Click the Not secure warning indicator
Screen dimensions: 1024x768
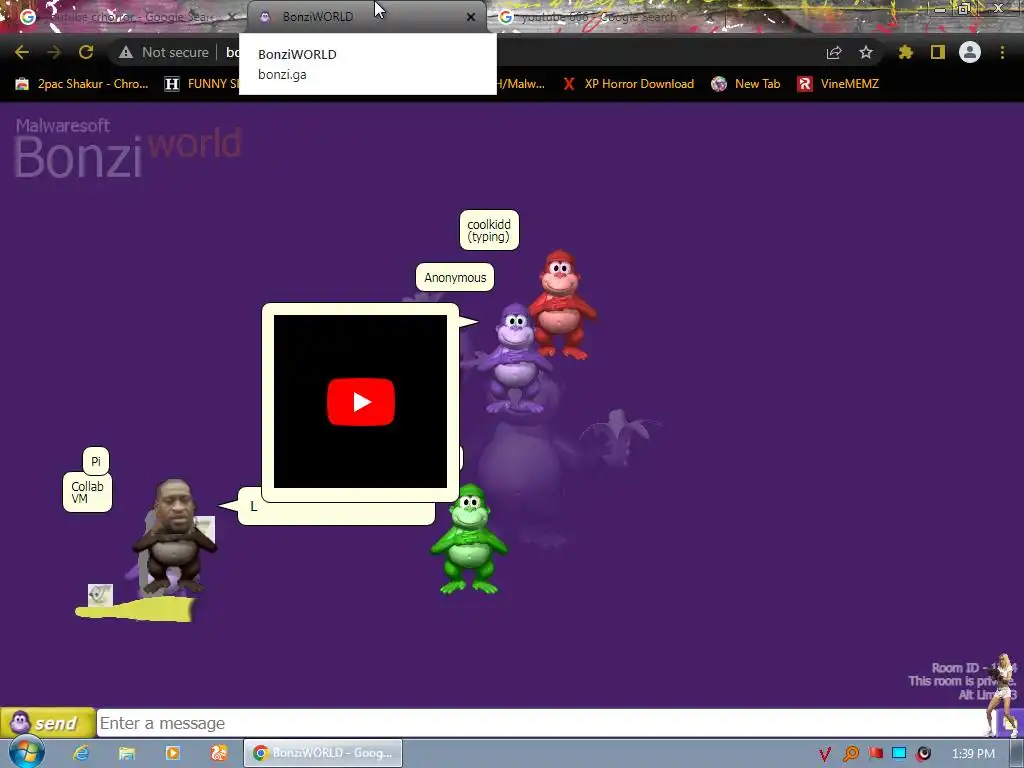pos(164,52)
